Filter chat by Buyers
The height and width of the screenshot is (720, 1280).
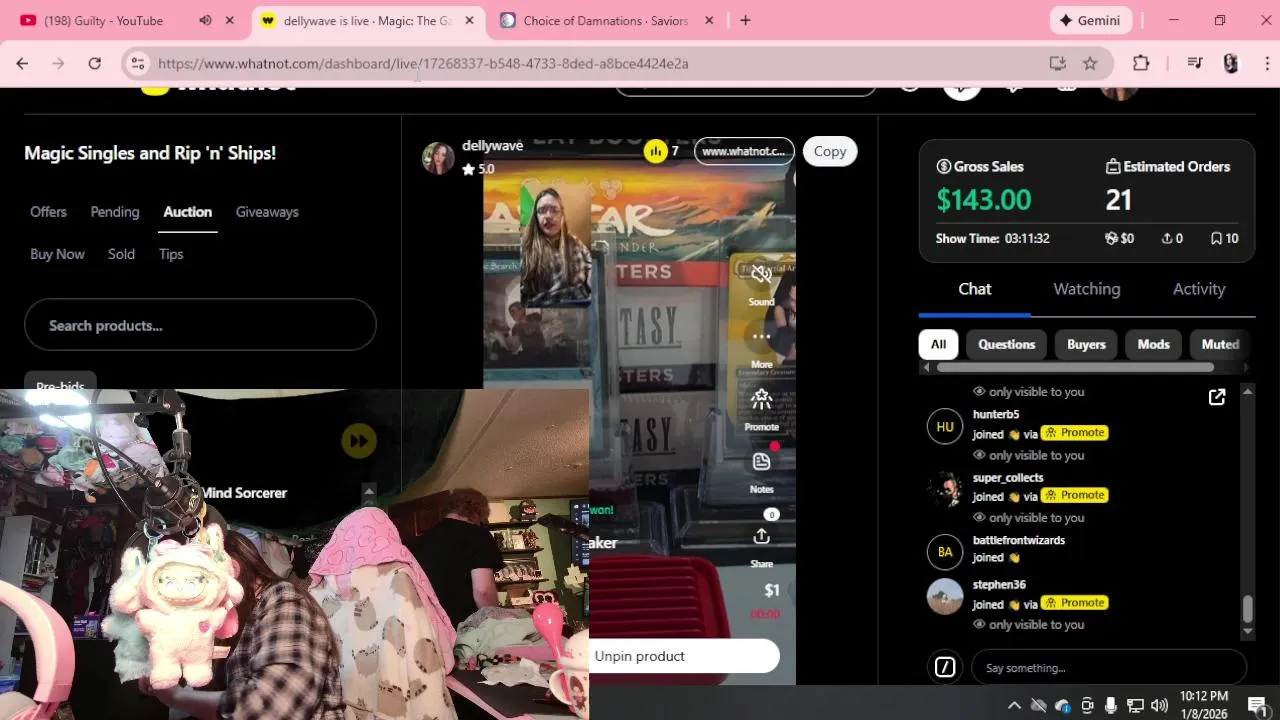tap(1086, 344)
